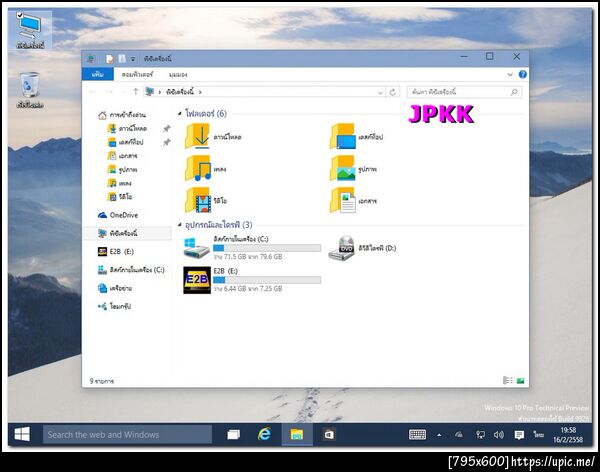Screen dimensions: 600x472
Task: Open the Documents folder in main pane
Action: click(343, 200)
